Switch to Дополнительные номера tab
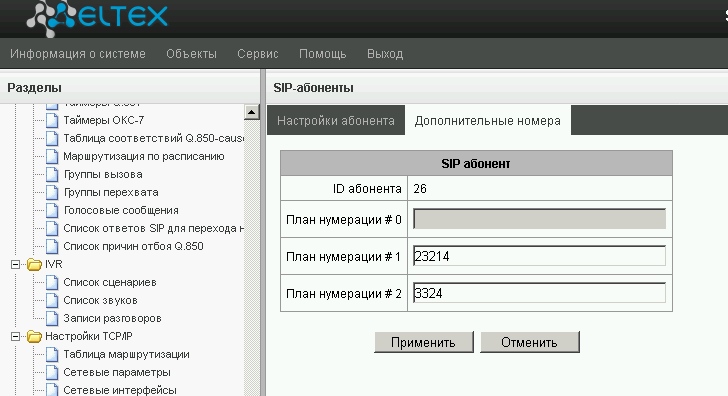Screen dimensions: 728x396 [488, 120]
